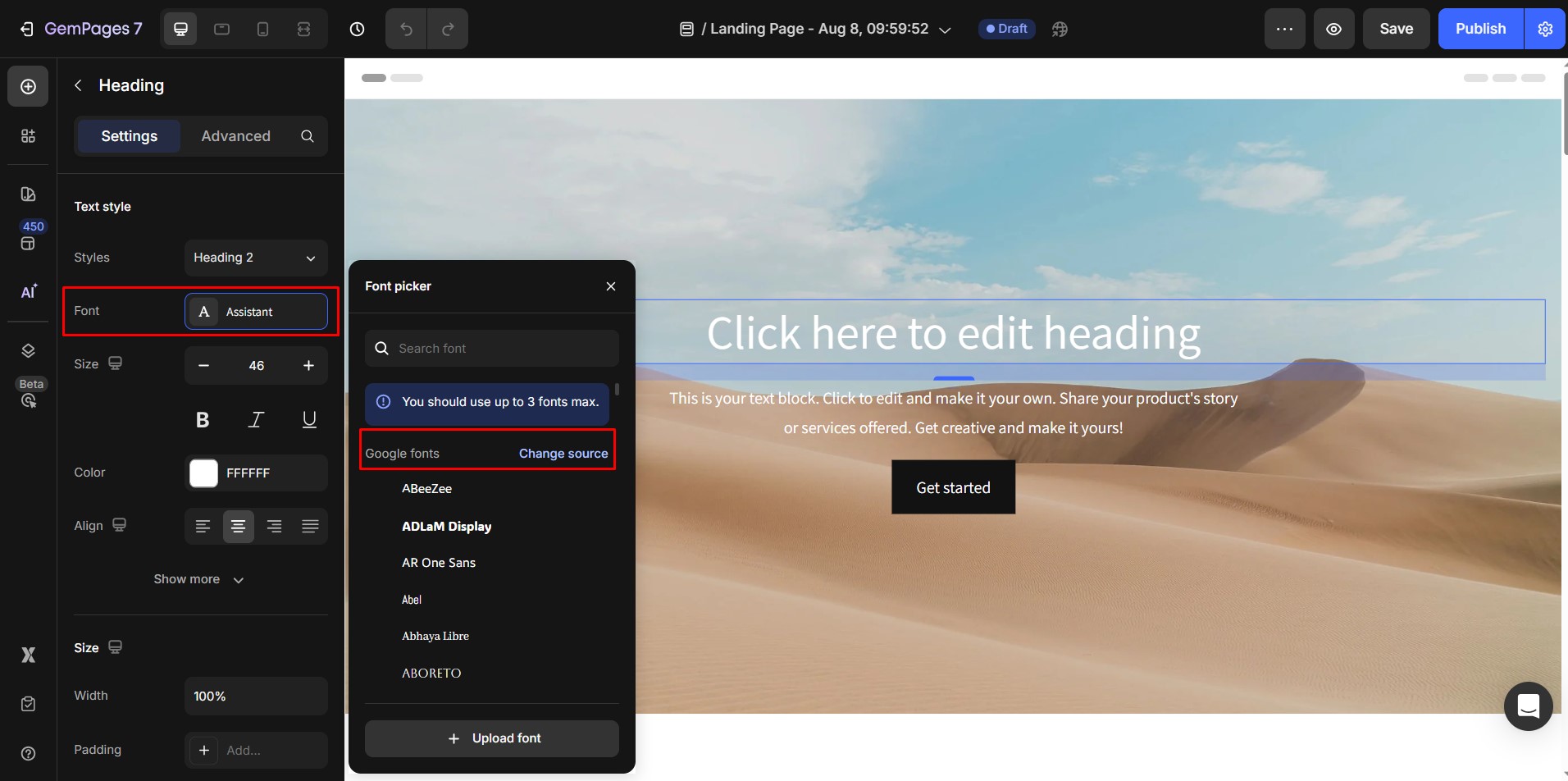Open version history clock icon
The height and width of the screenshot is (781, 1568).
tap(357, 30)
